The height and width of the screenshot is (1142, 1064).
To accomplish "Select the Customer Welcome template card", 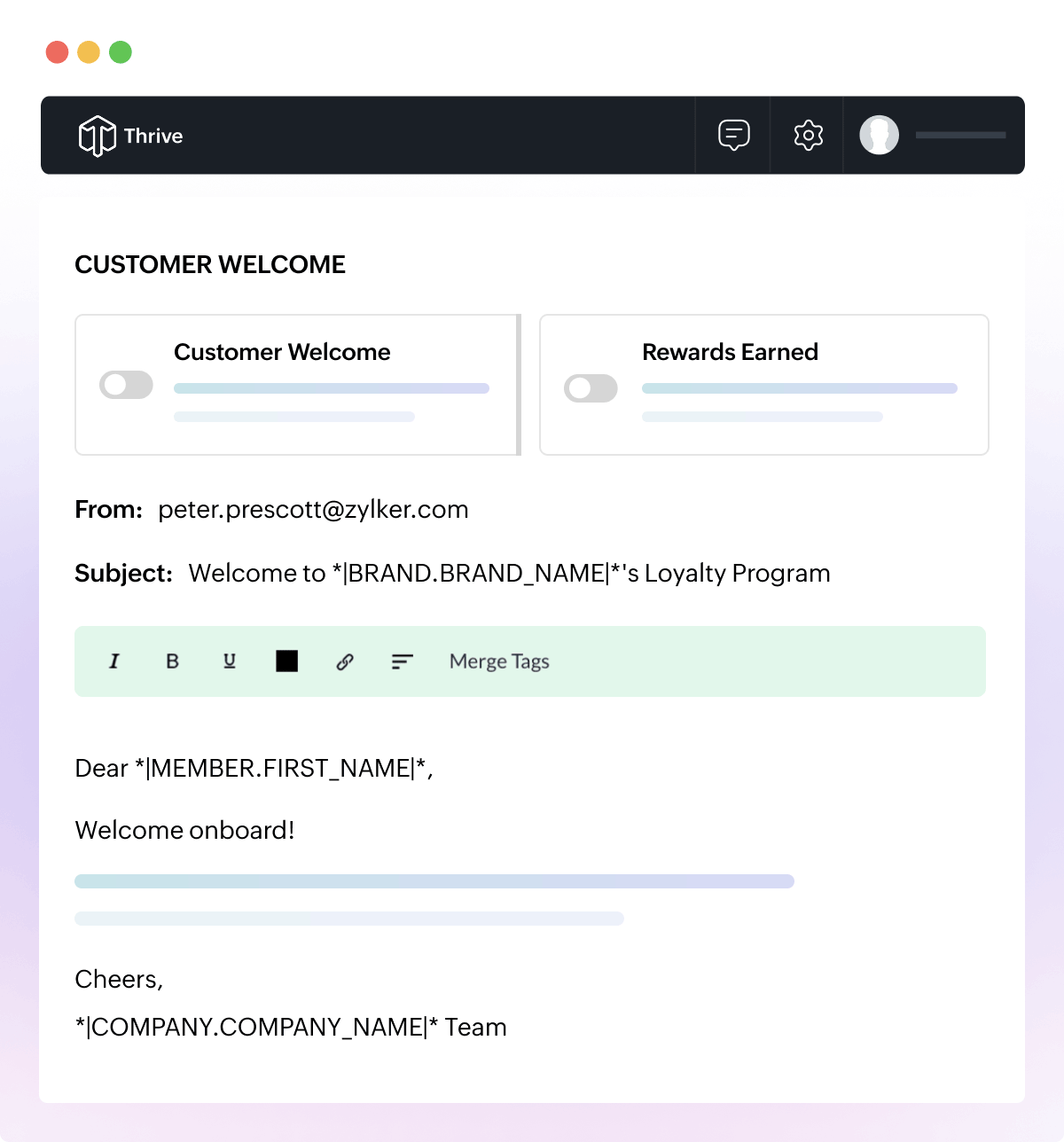I will 296,384.
